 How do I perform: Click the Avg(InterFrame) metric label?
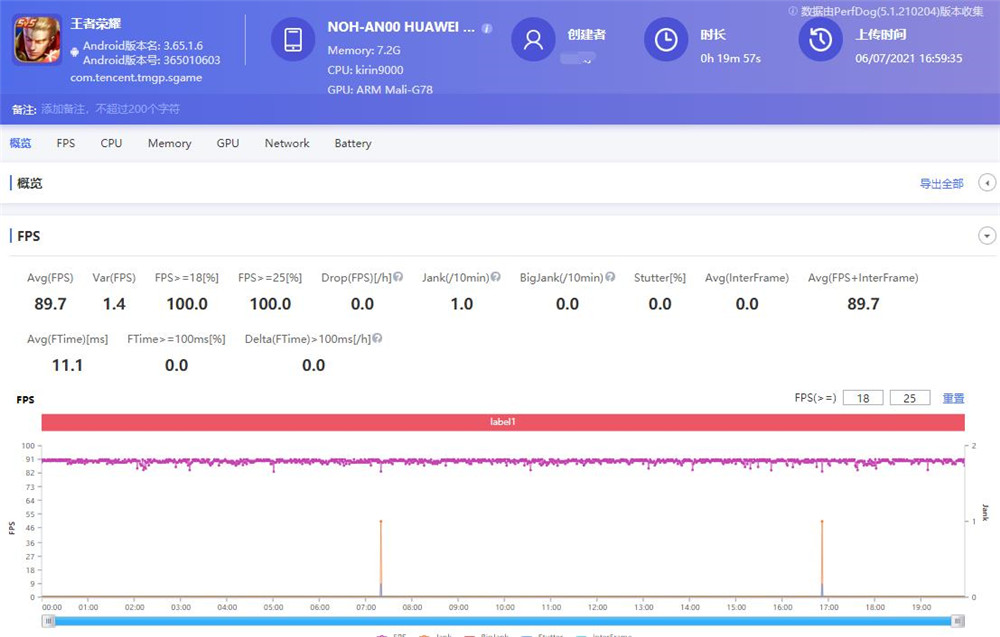point(747,278)
